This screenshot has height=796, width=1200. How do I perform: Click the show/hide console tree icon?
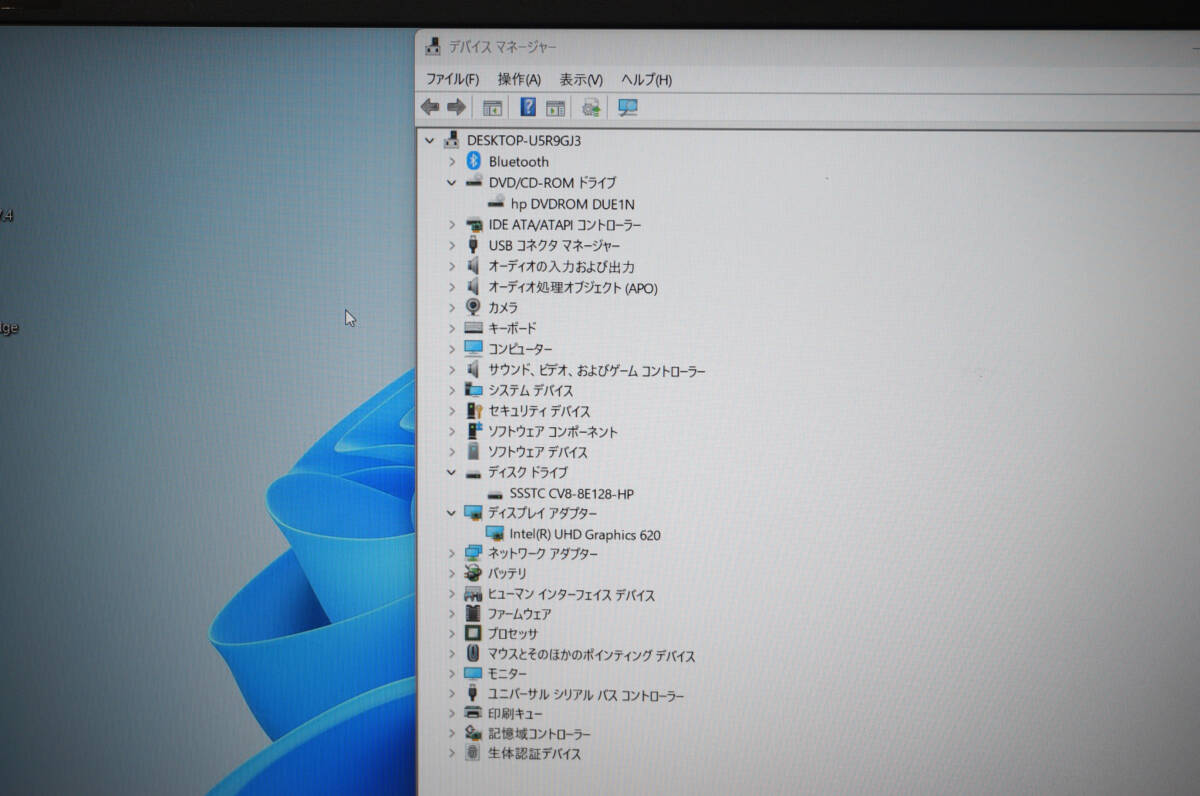[492, 107]
